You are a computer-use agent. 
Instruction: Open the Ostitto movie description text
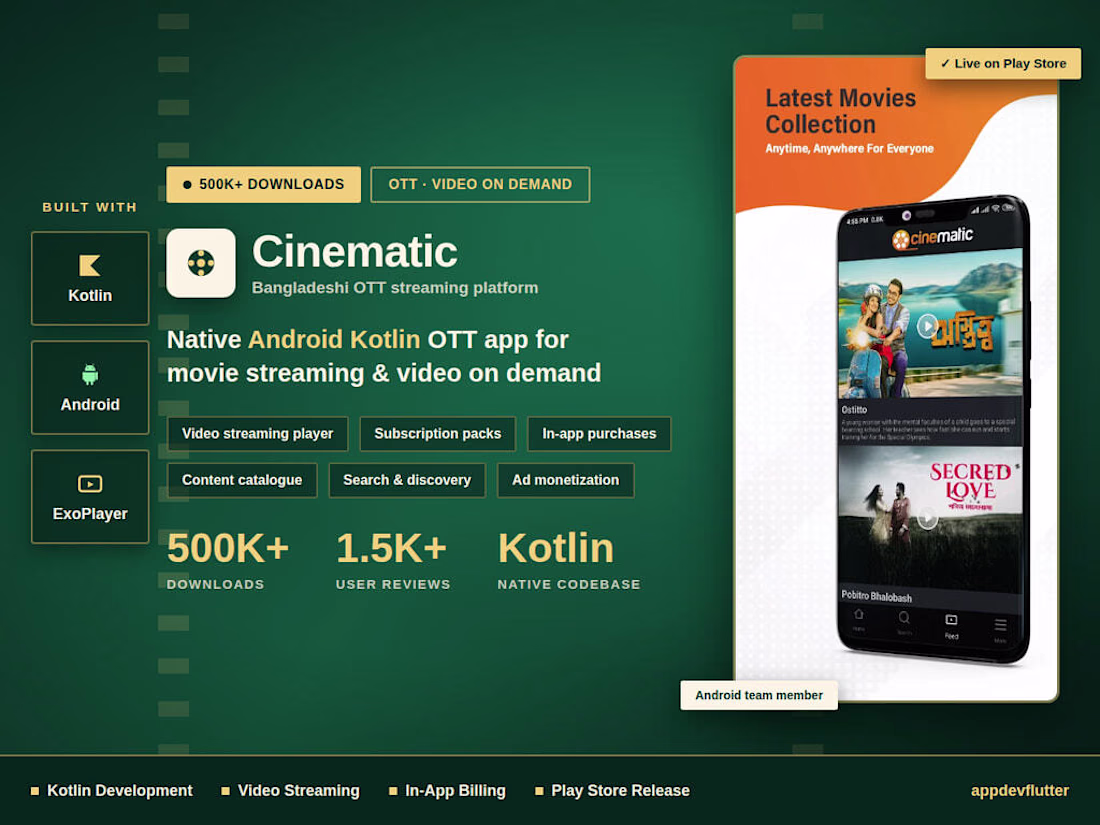point(927,429)
